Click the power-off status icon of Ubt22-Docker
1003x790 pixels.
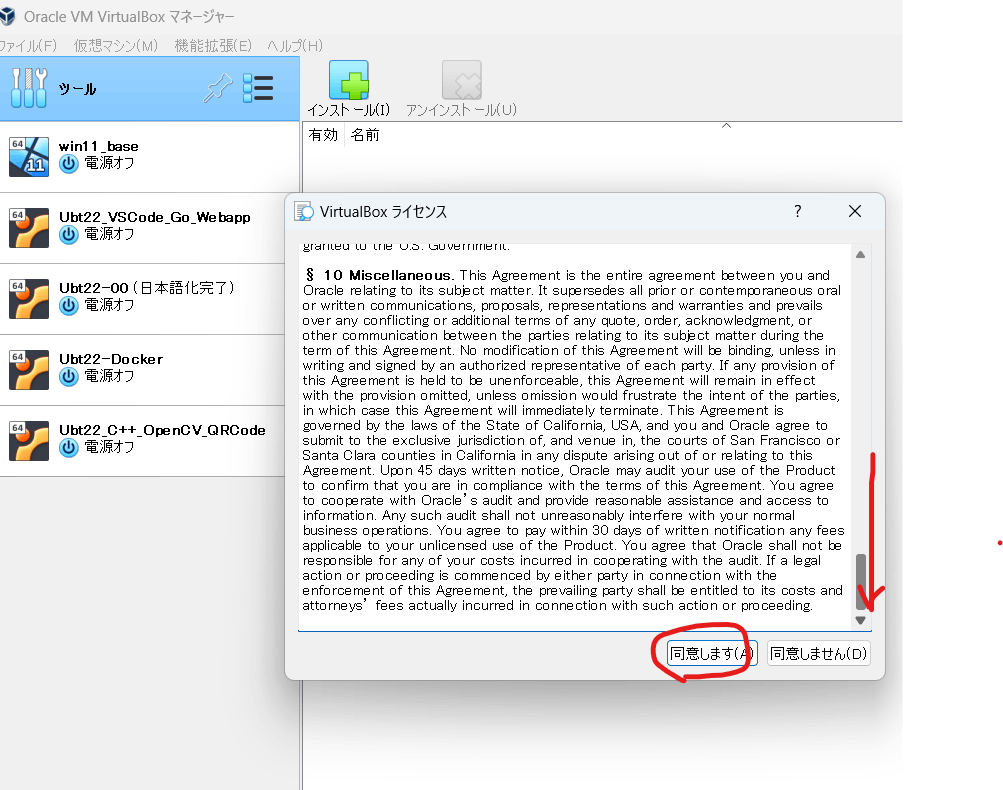tap(68, 377)
